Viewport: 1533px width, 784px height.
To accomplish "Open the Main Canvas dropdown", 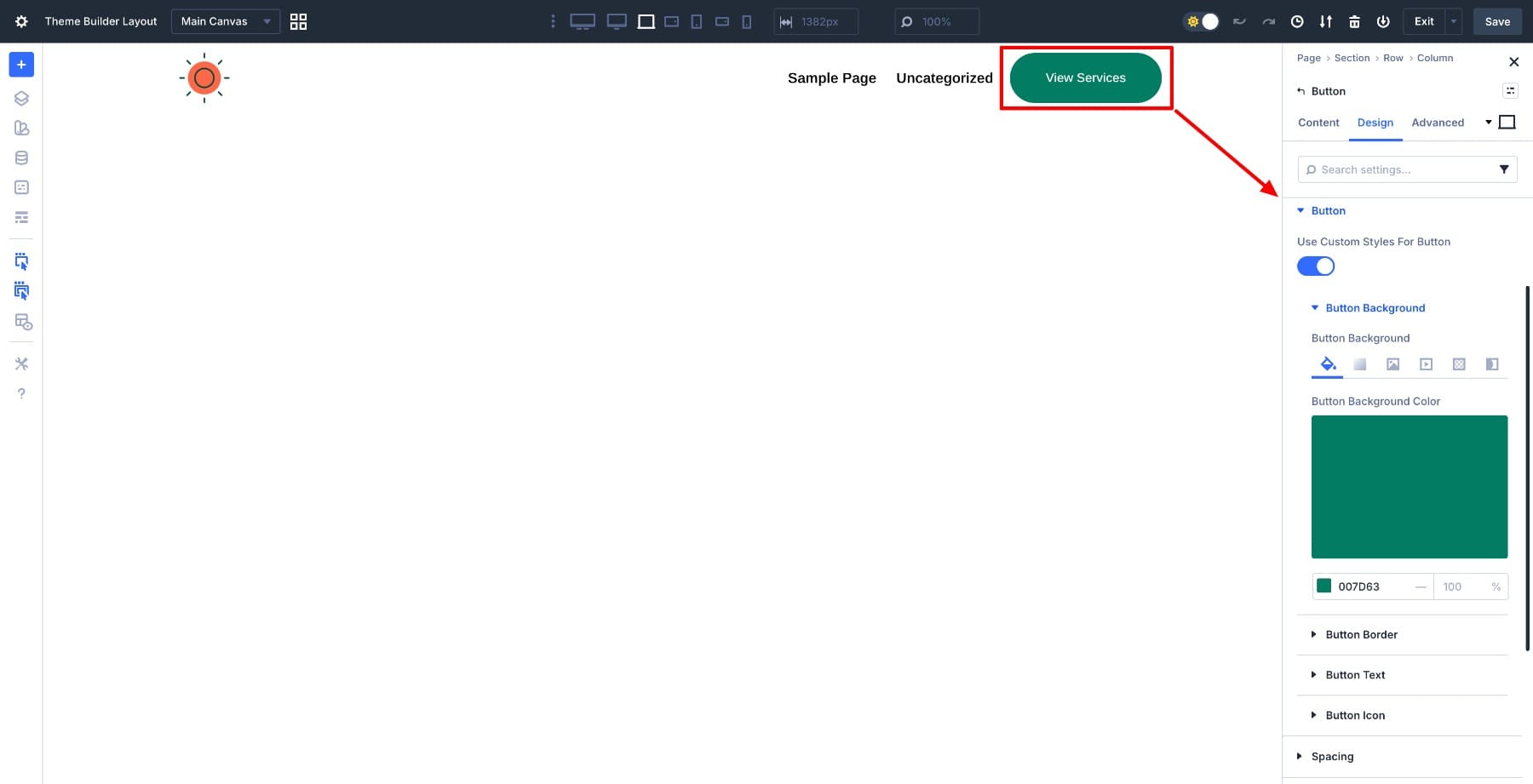I will point(225,21).
